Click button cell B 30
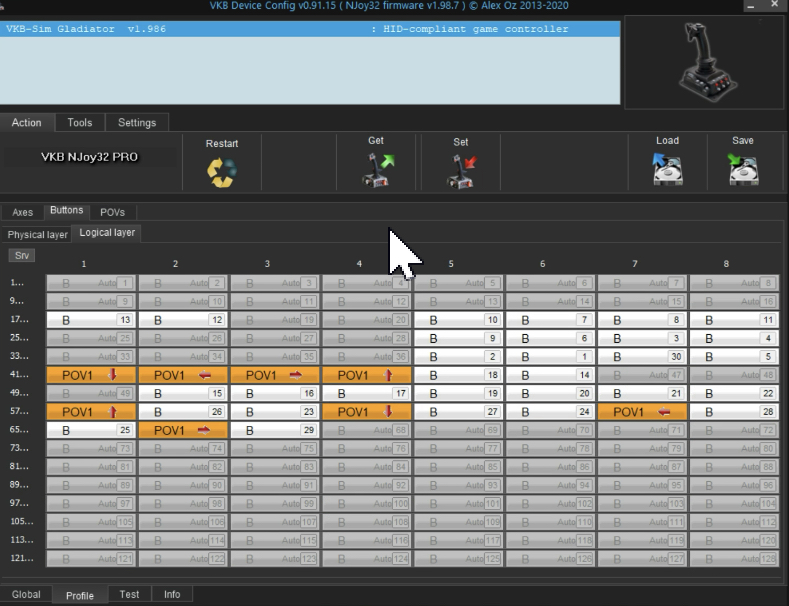The image size is (789, 606). coord(642,356)
